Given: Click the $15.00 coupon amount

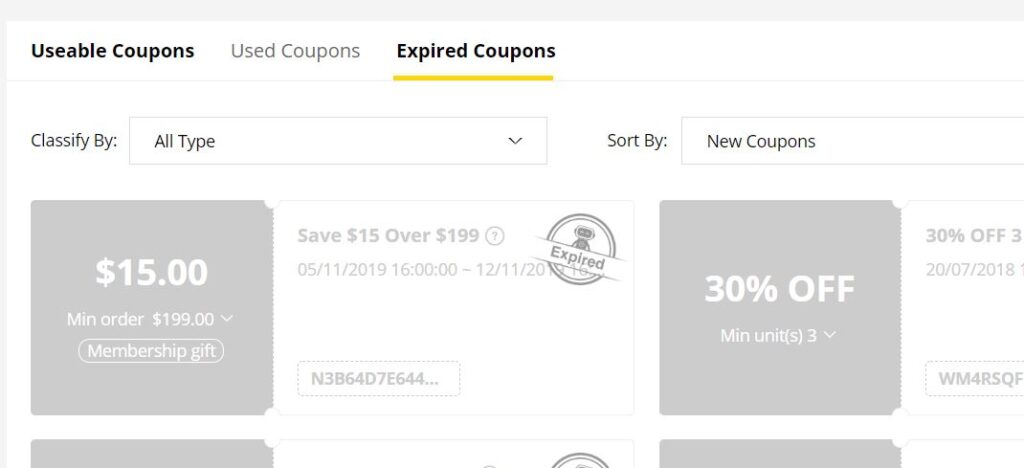Looking at the screenshot, I should pyautogui.click(x=151, y=272).
